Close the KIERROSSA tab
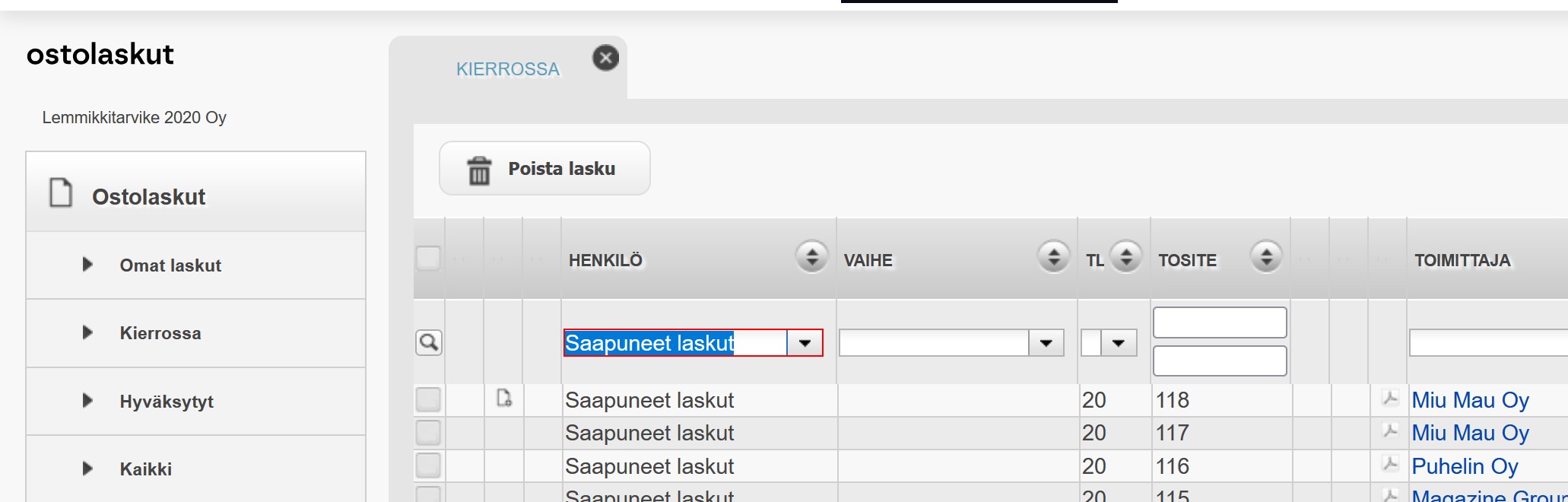This screenshot has height=502, width=1568. (x=605, y=58)
